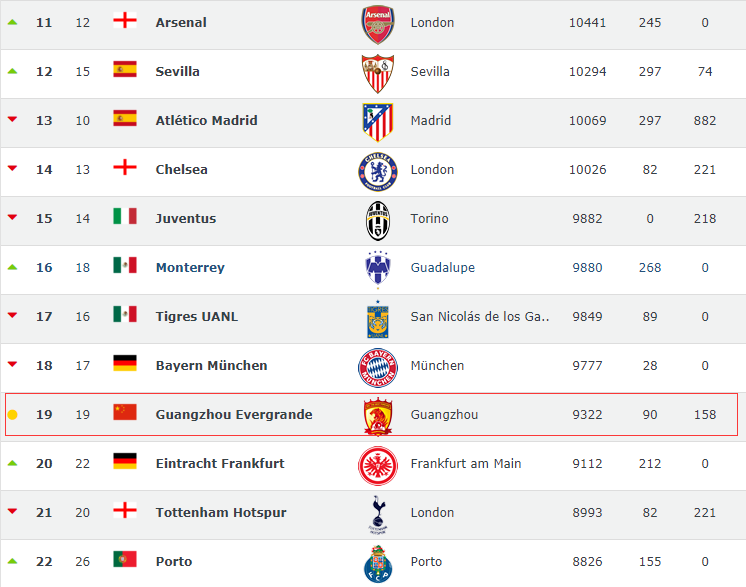Viewport: 746px width, 587px height.
Task: Click the Guadalupe city link
Action: click(443, 267)
